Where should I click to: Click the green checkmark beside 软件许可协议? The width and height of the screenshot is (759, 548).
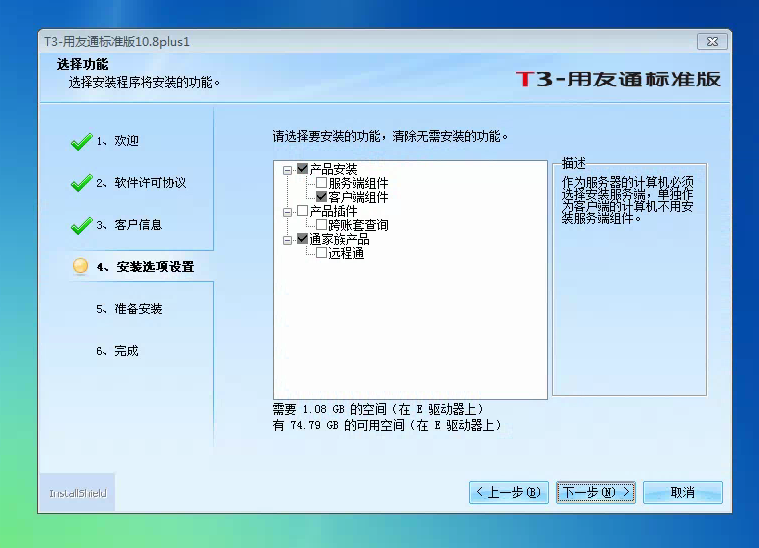[81, 183]
